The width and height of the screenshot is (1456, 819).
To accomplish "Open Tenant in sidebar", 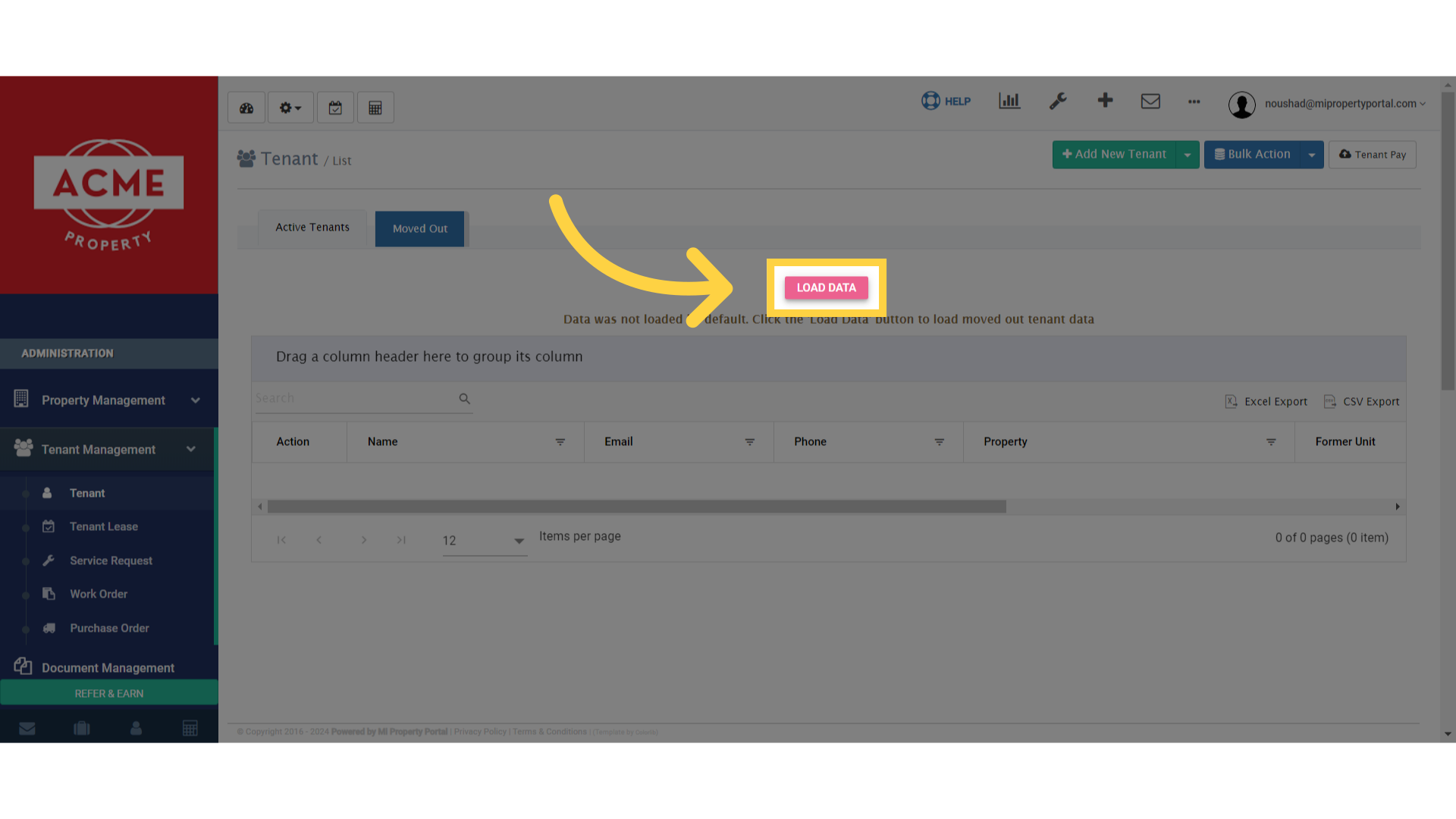I will pos(87,494).
